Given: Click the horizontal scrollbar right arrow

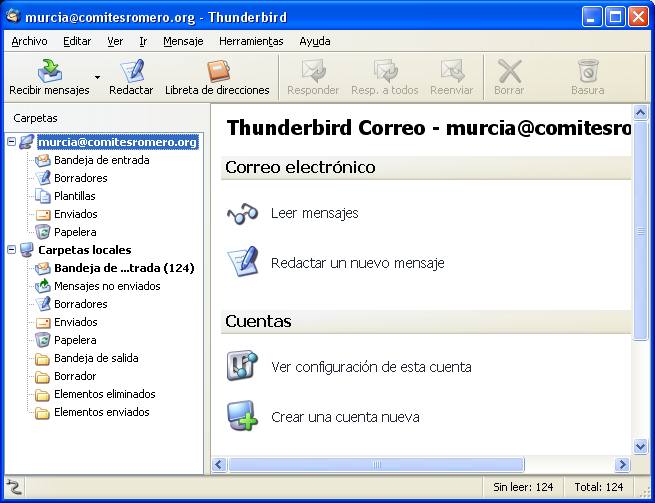Looking at the screenshot, I should 622,465.
